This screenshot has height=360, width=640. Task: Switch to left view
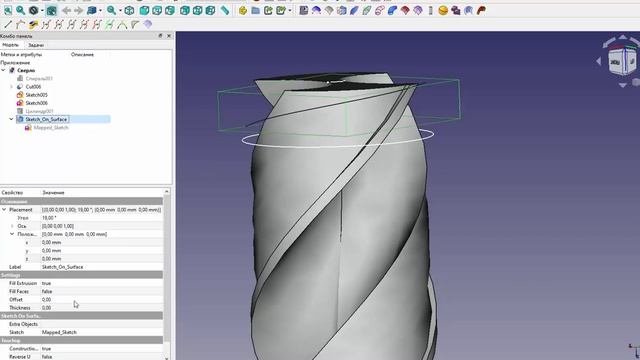tap(211, 11)
